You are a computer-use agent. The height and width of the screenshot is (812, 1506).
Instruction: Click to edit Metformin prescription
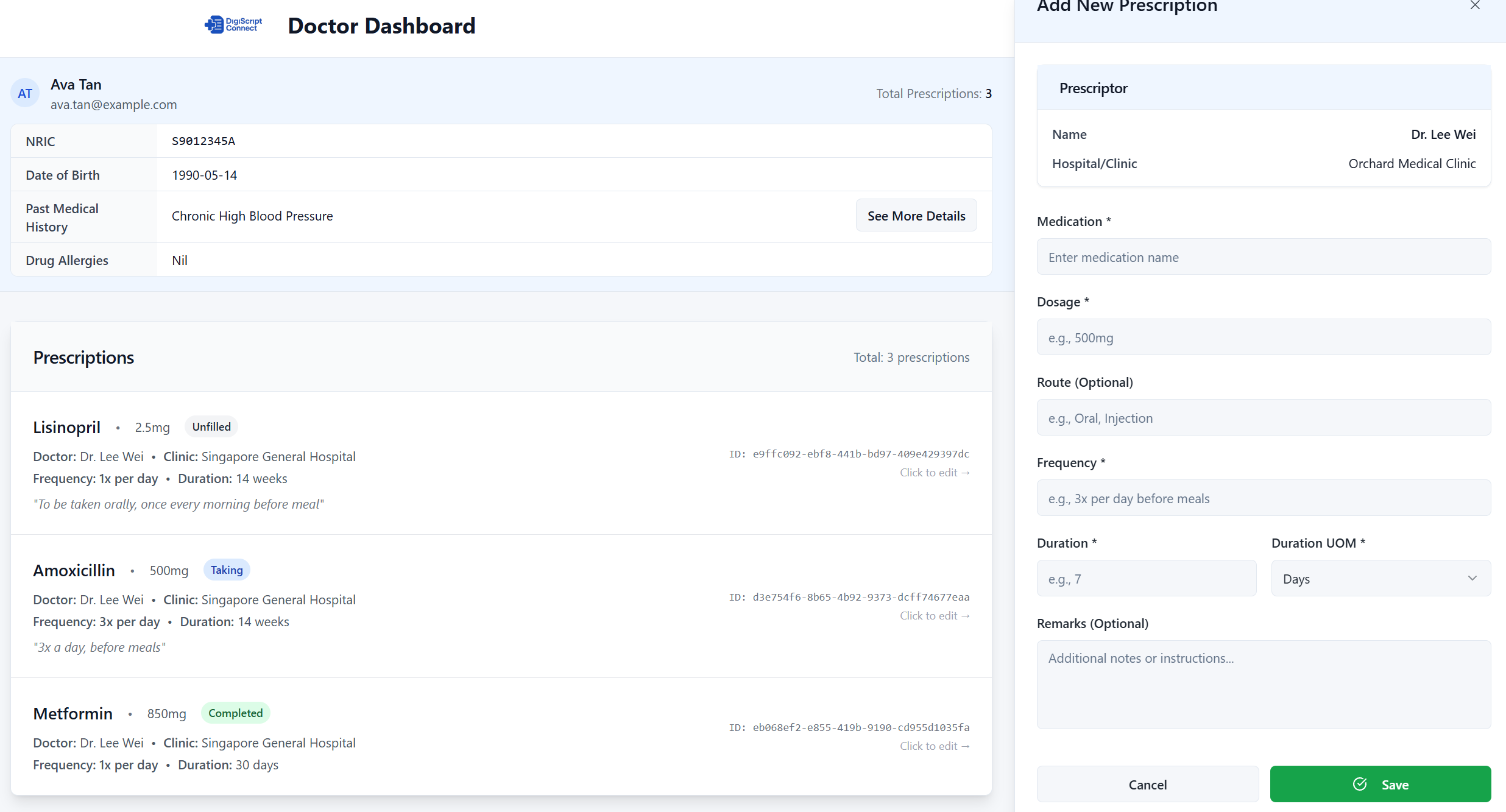tap(934, 746)
